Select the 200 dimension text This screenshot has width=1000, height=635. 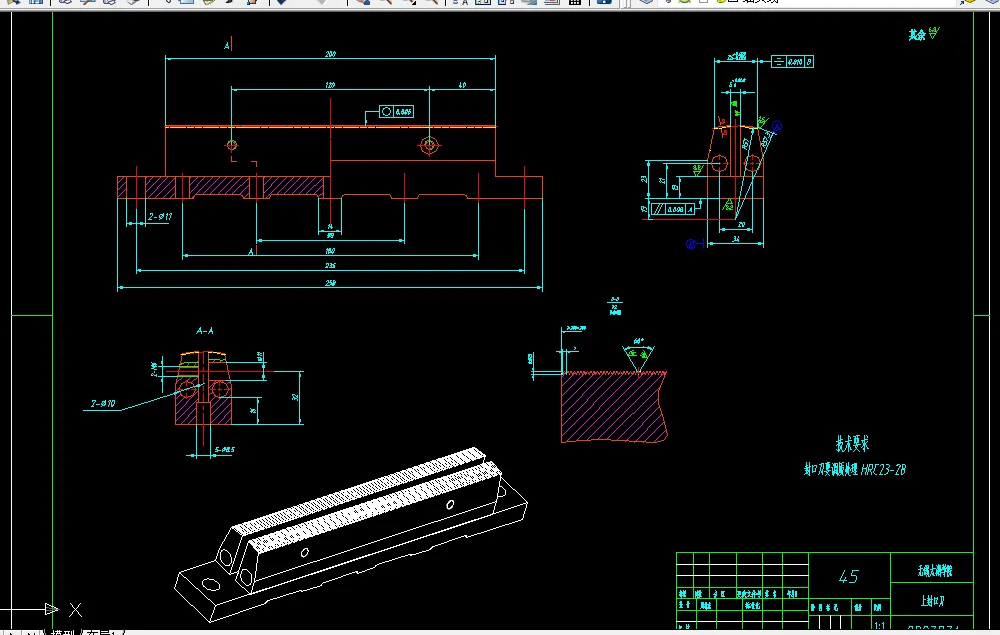point(330,54)
